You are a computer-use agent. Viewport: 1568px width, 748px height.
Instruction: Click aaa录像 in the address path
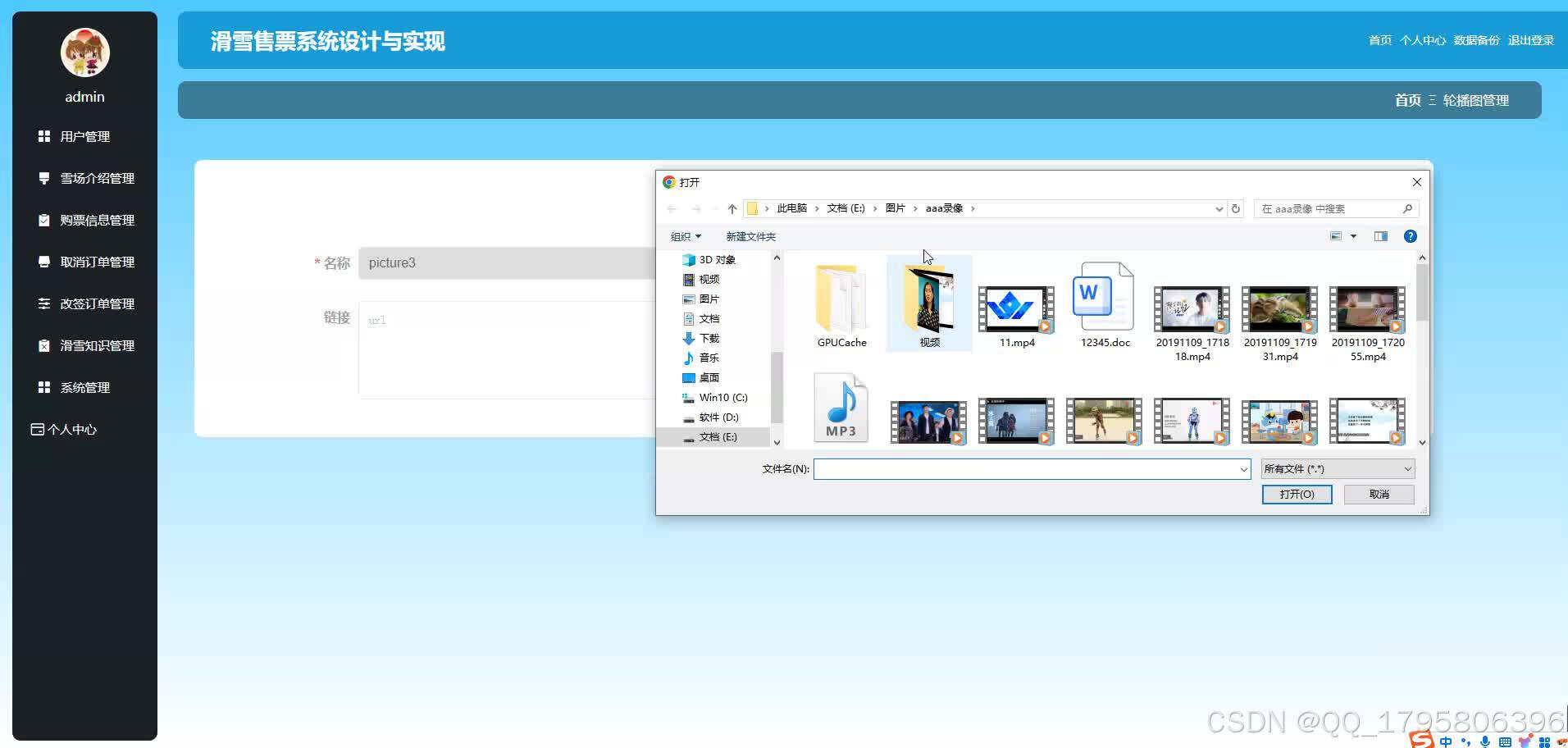(x=944, y=208)
